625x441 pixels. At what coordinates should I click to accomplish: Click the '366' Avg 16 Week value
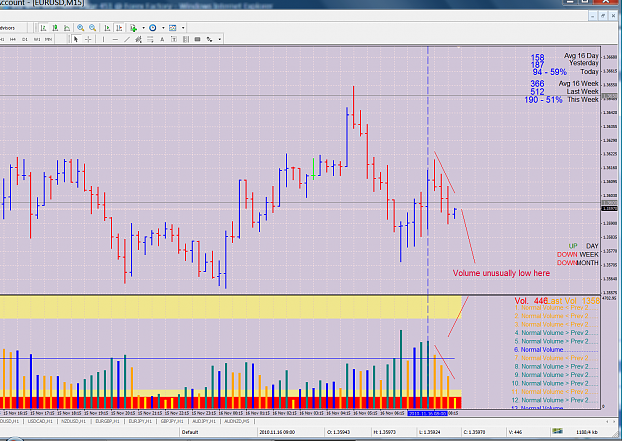point(537,84)
